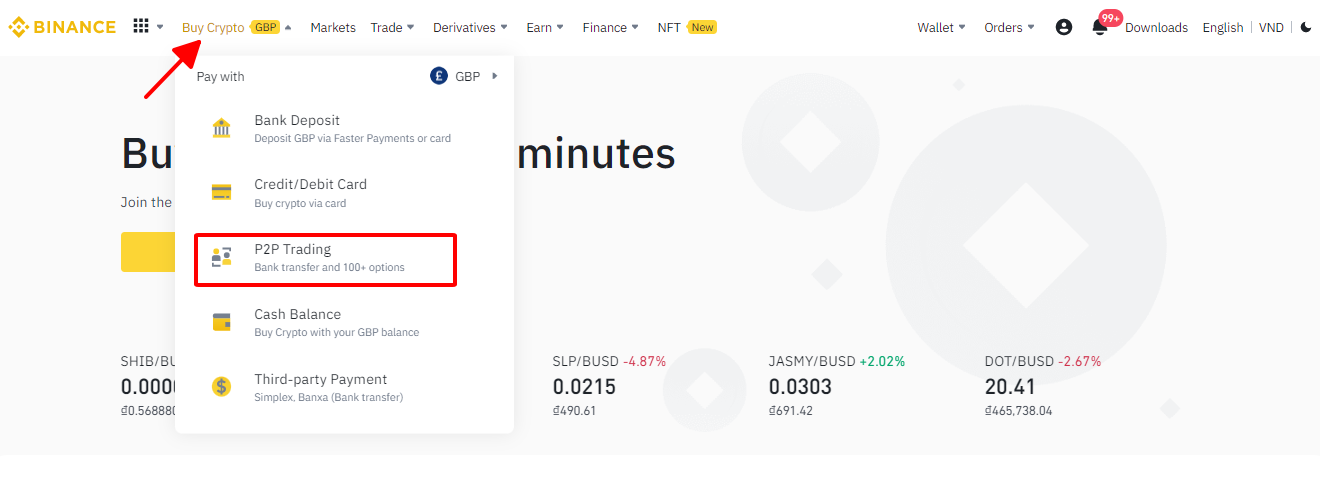
Task: Select GBP pay-with currency selector
Action: [464, 76]
